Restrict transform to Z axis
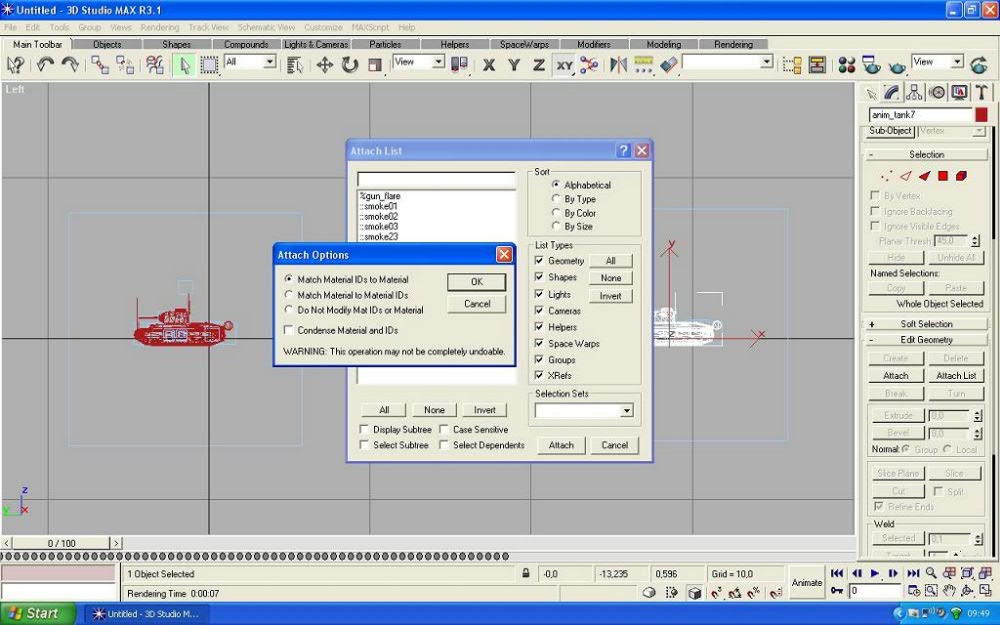Viewport: 1000px width, 625px height. (x=539, y=64)
